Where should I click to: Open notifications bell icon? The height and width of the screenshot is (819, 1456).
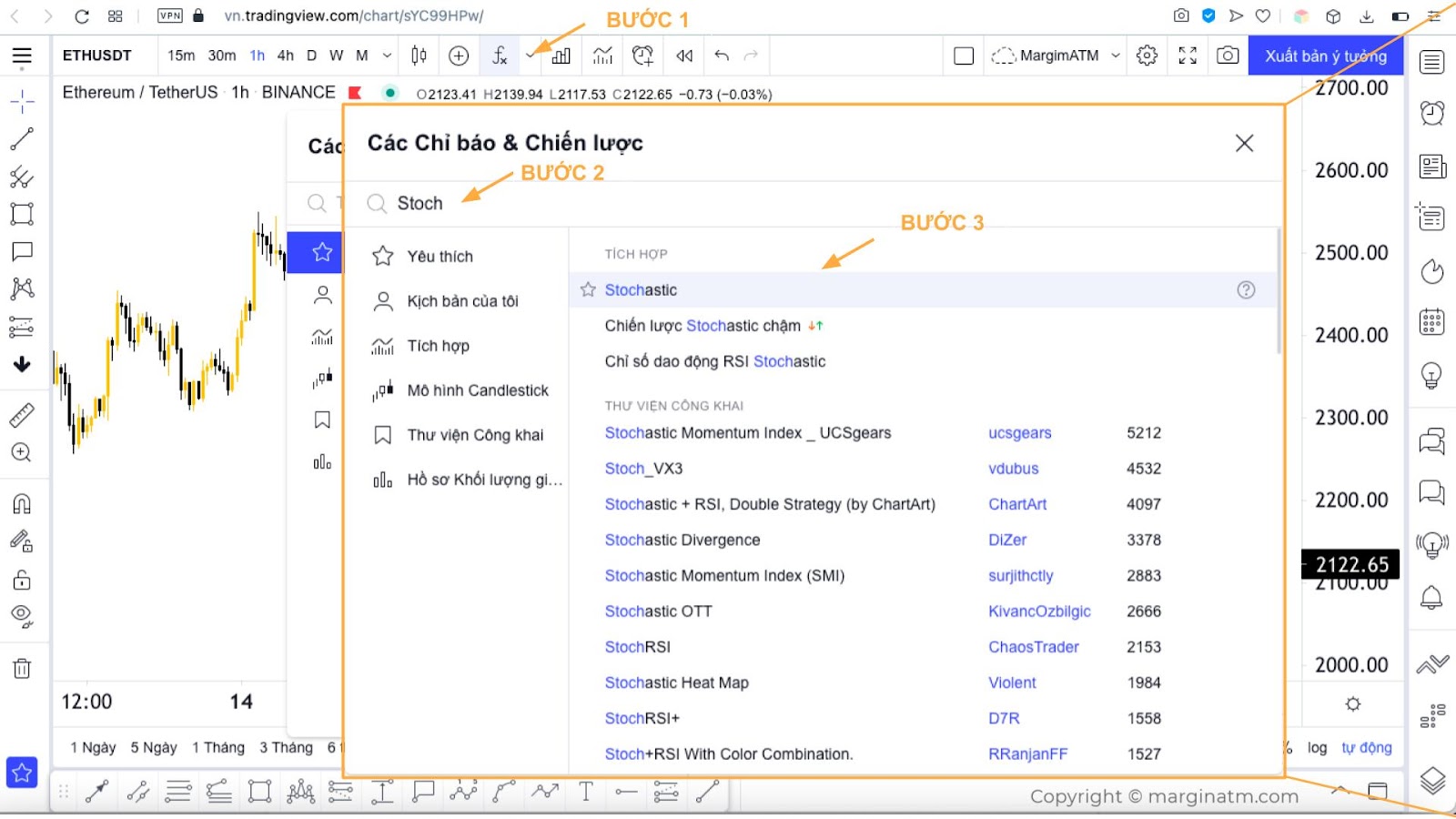[1431, 597]
